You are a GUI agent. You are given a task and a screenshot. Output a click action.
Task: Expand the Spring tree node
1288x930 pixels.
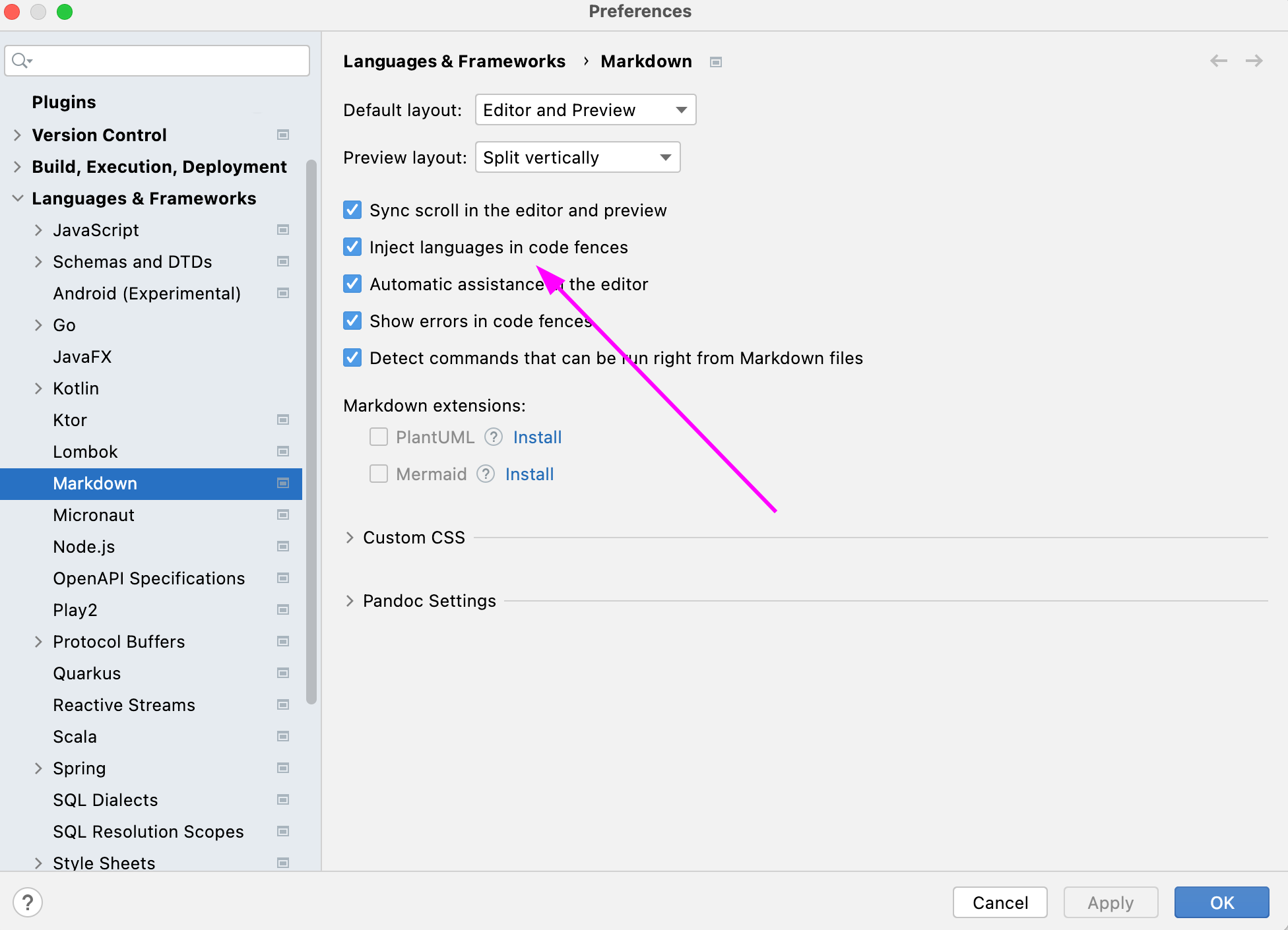38,768
